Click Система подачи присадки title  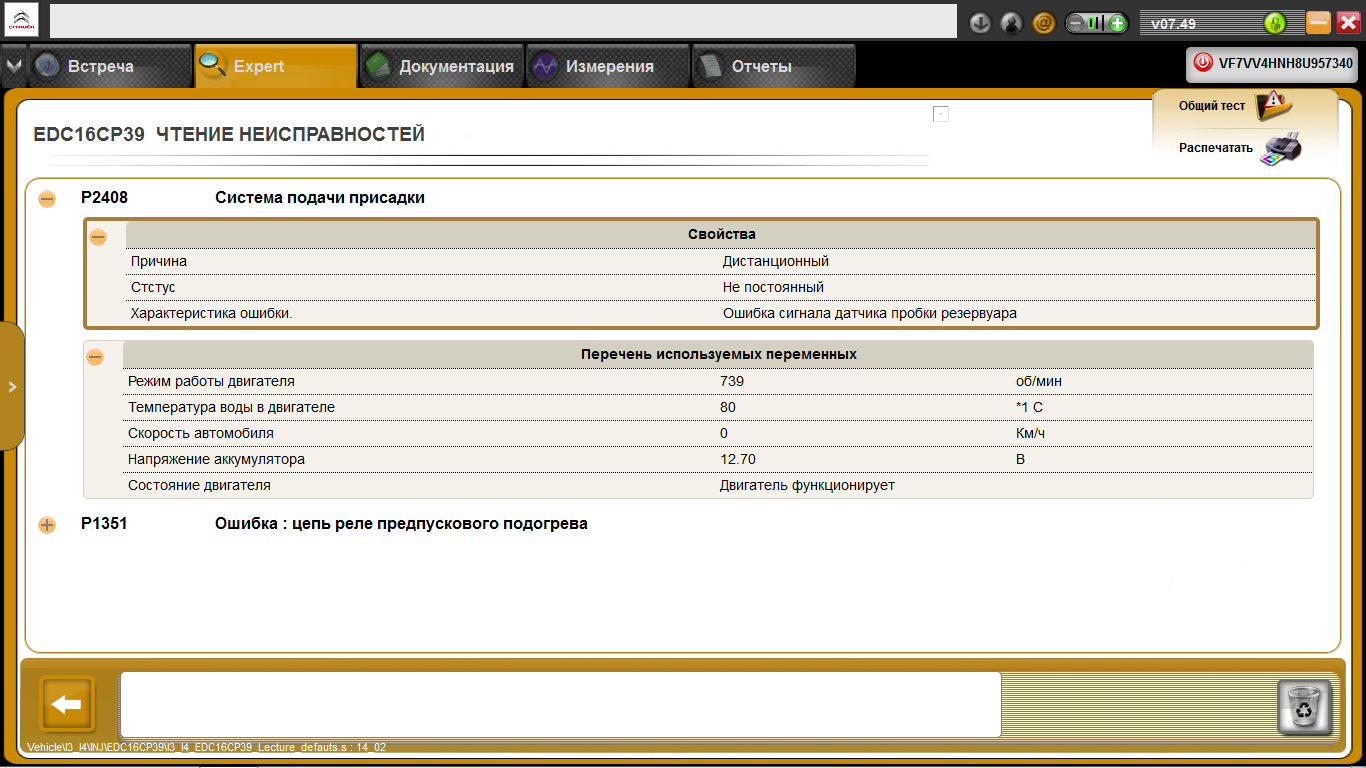coord(320,198)
